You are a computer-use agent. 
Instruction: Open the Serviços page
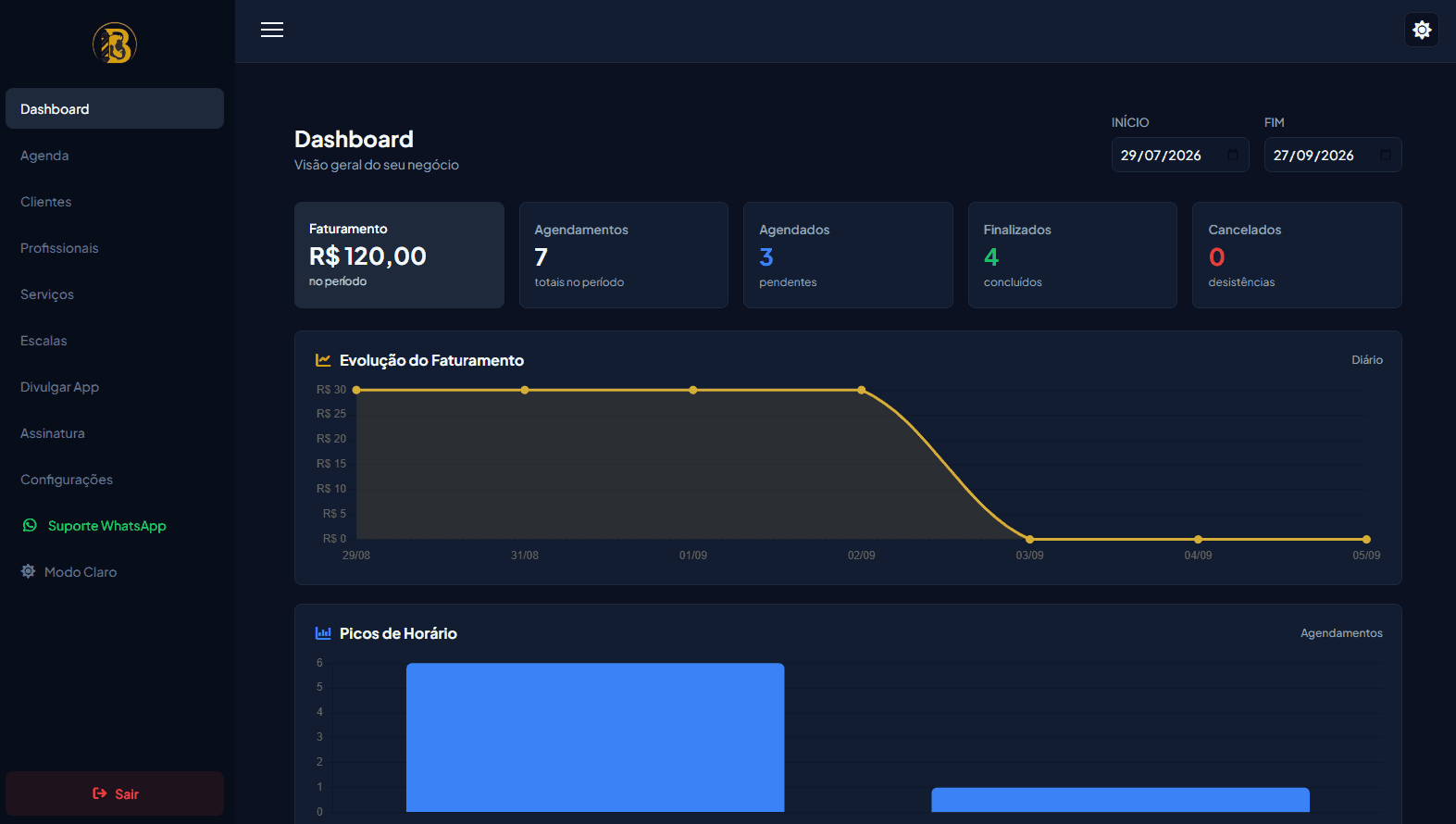pos(115,294)
